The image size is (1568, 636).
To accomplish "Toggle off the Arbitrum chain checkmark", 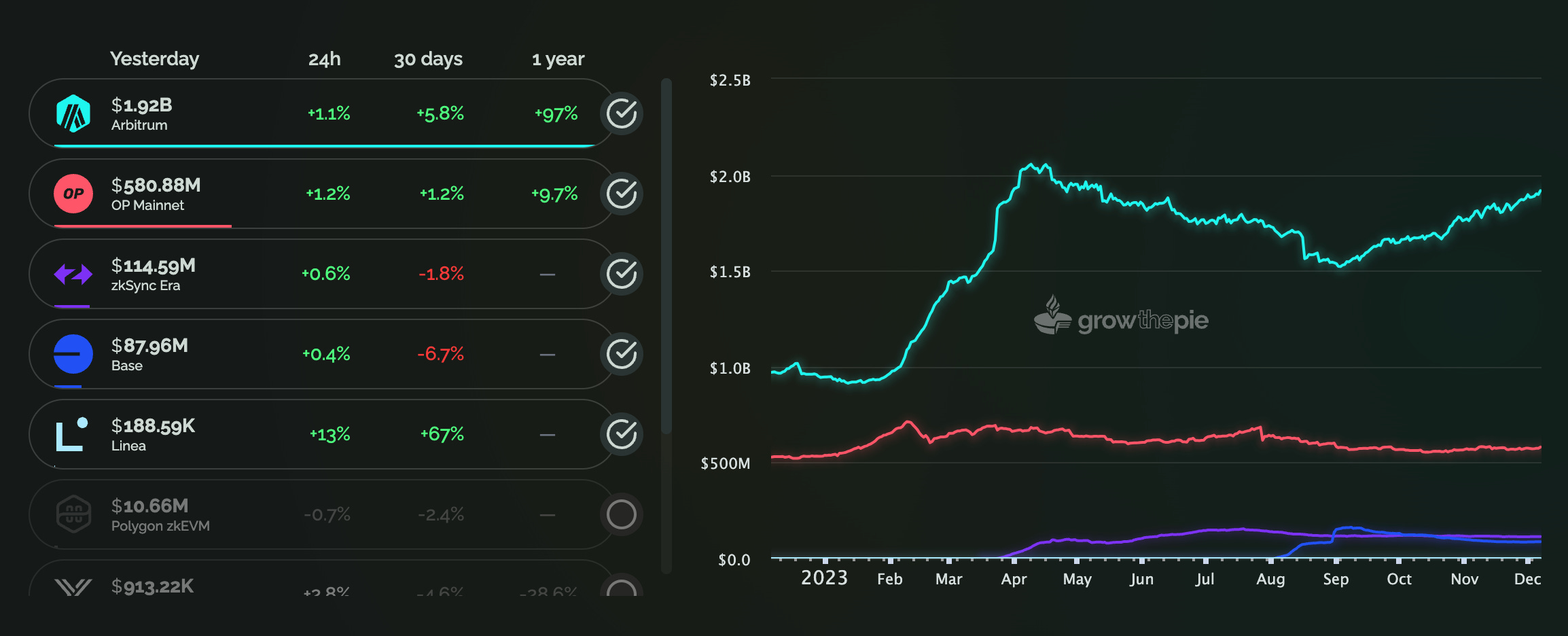I will click(622, 113).
